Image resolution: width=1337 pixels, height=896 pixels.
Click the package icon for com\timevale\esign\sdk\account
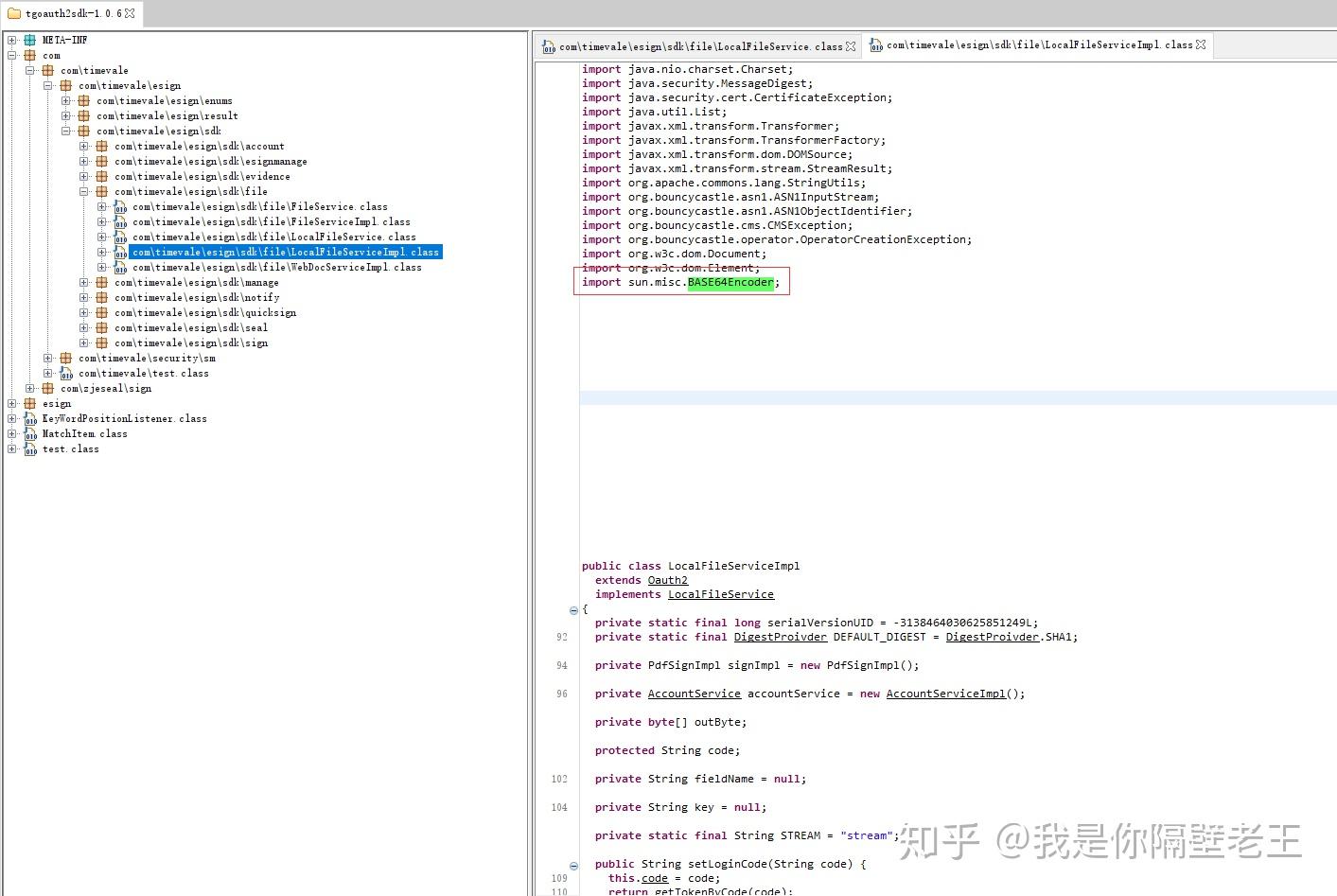[101, 146]
